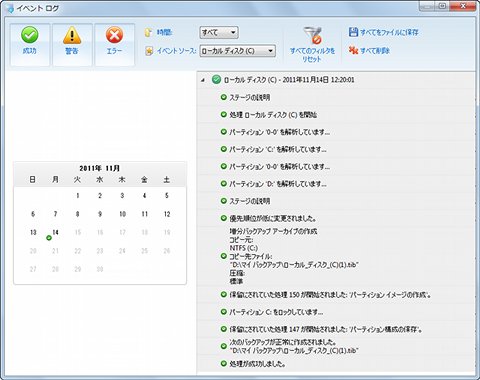Click the green icon beside 優先順位が低に変更されました
Image resolution: width=480 pixels, height=380 pixels.
click(224, 218)
